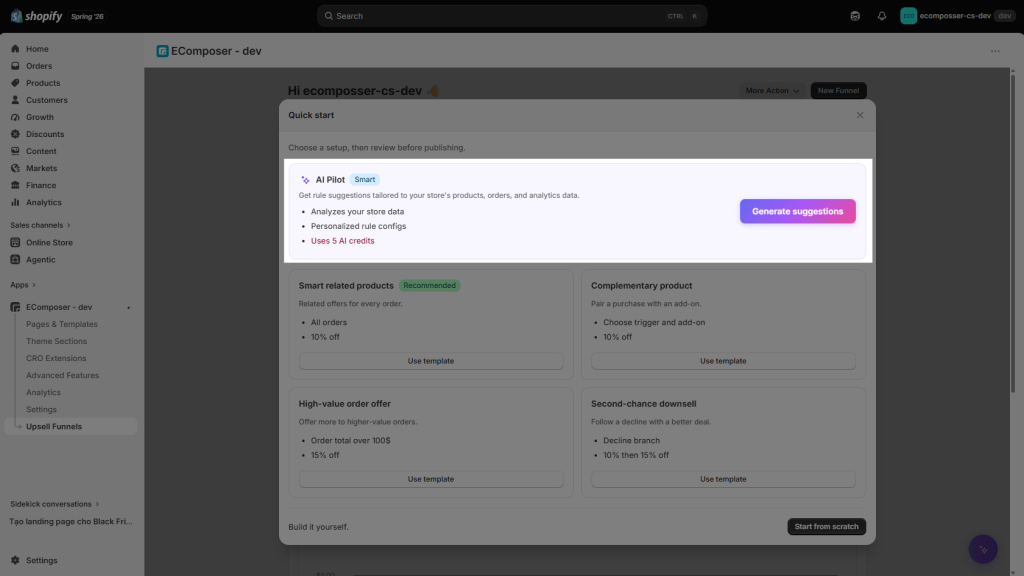Click the Spring '26 edition badge
The image size is (1024, 576).
(87, 16)
